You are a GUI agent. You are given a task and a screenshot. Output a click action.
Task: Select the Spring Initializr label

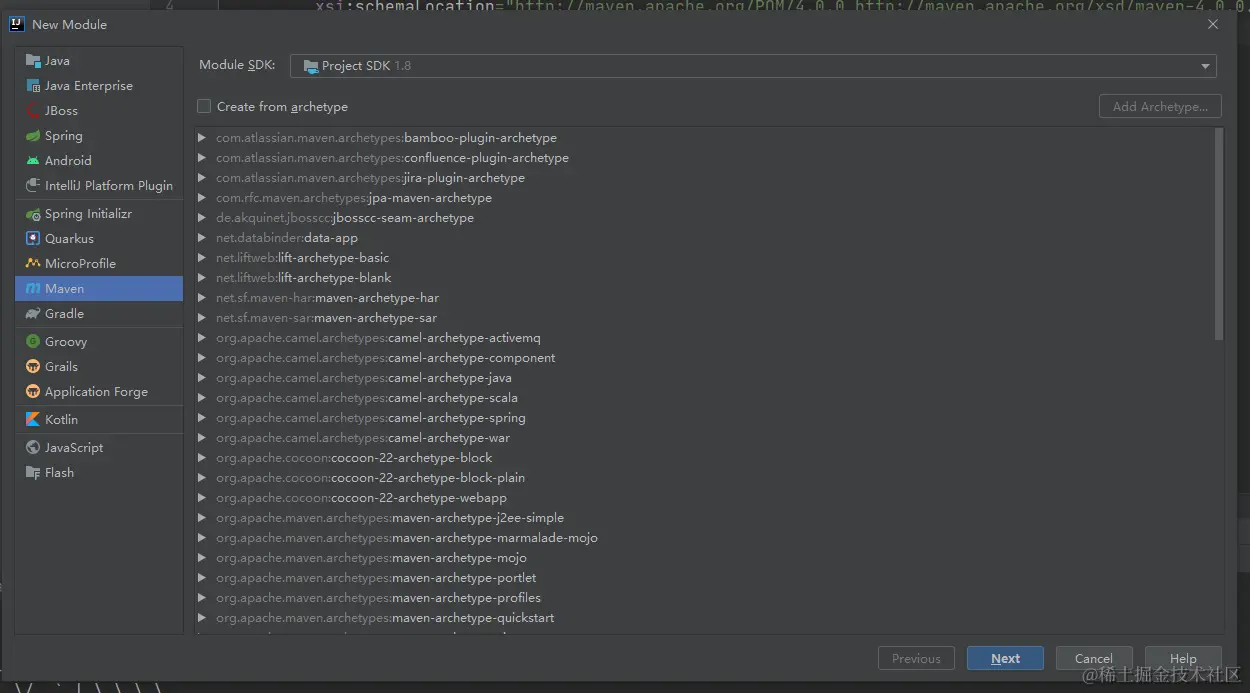pos(88,214)
